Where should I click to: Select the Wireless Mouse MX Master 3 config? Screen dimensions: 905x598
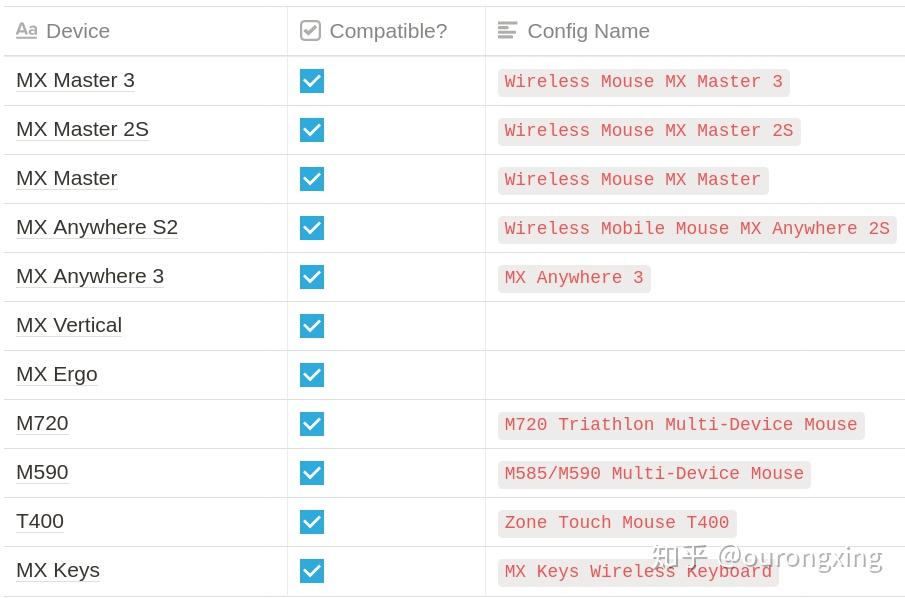(643, 82)
